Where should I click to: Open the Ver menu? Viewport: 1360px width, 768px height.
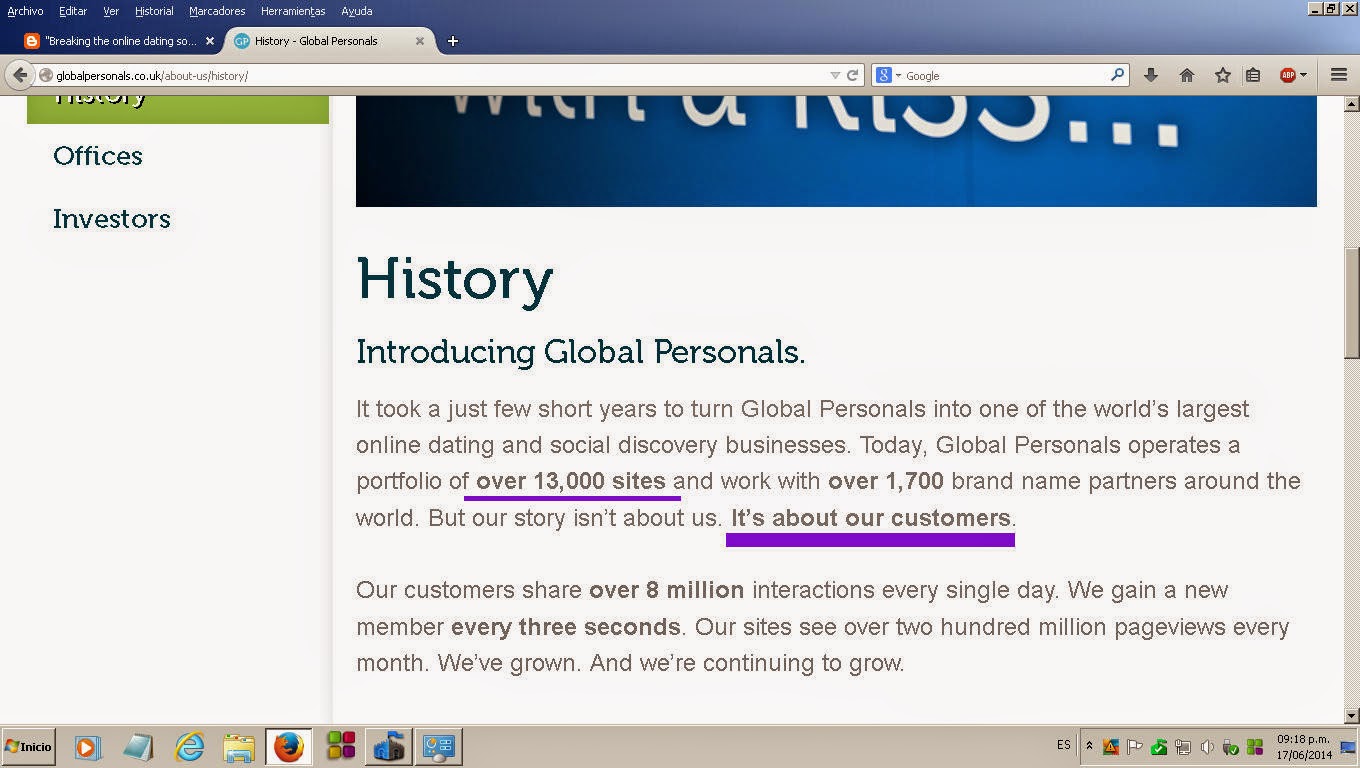111,11
